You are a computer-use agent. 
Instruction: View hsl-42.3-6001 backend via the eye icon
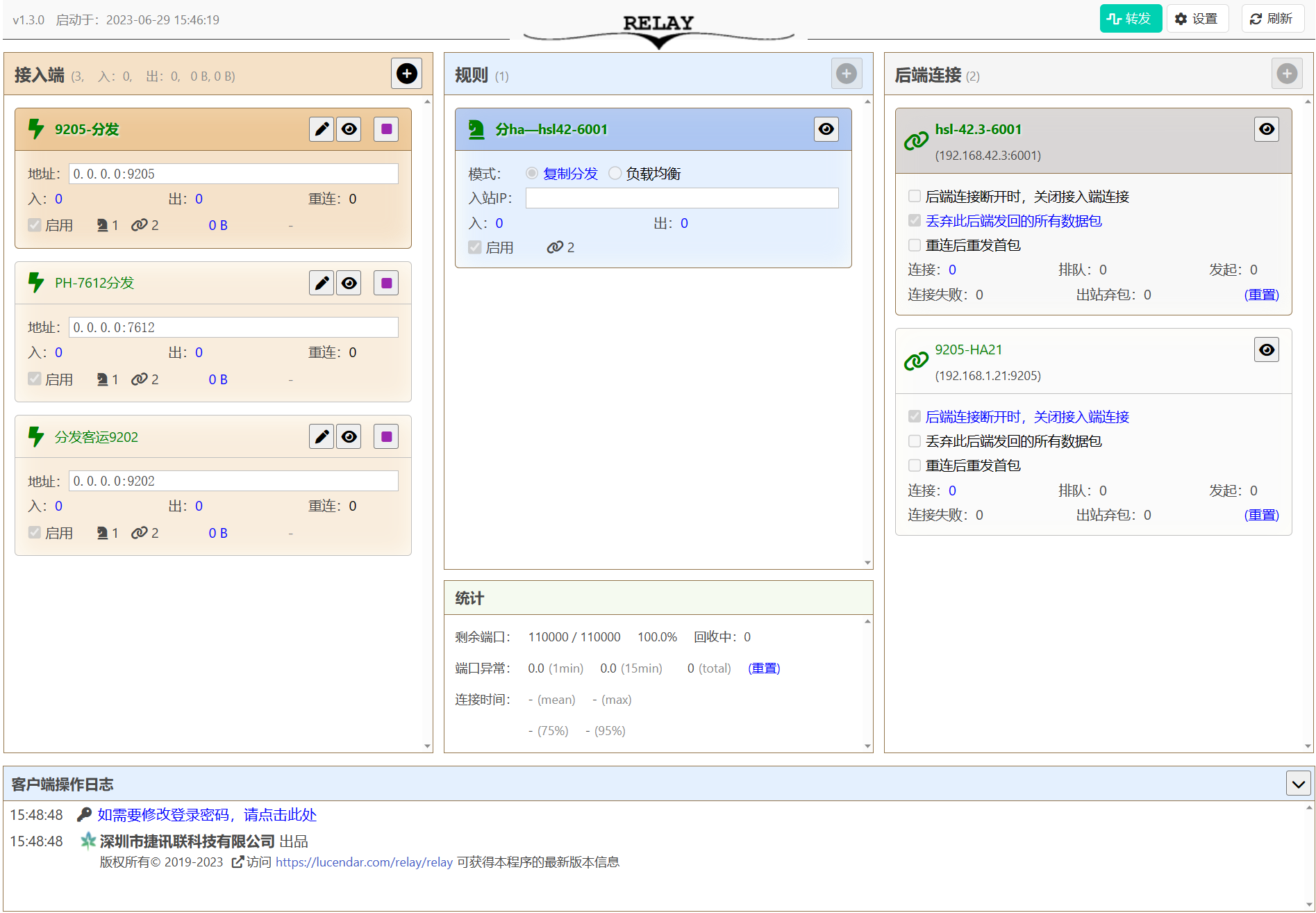[x=1267, y=129]
